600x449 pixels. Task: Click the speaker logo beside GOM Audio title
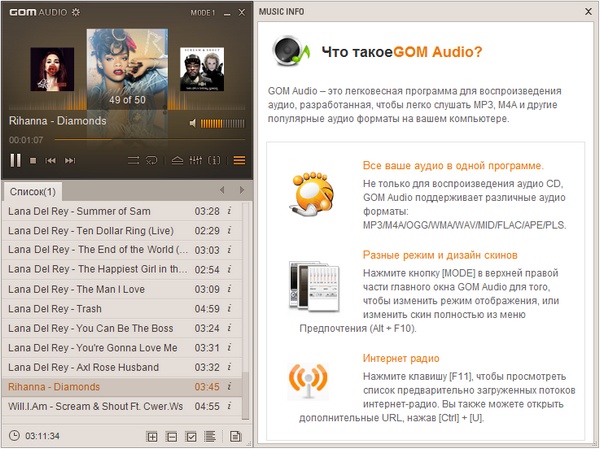[x=290, y=51]
